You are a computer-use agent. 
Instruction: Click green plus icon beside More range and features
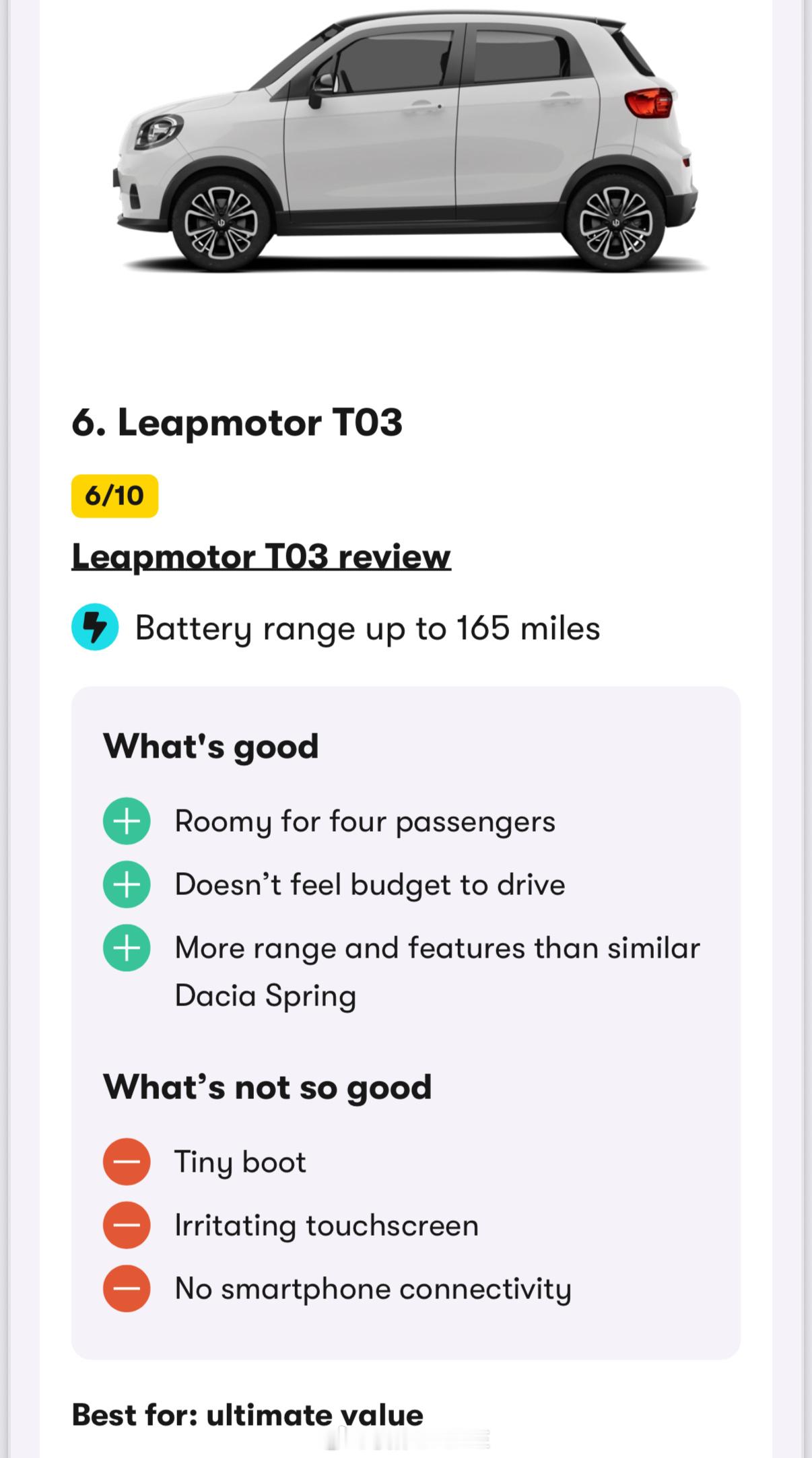(x=127, y=948)
